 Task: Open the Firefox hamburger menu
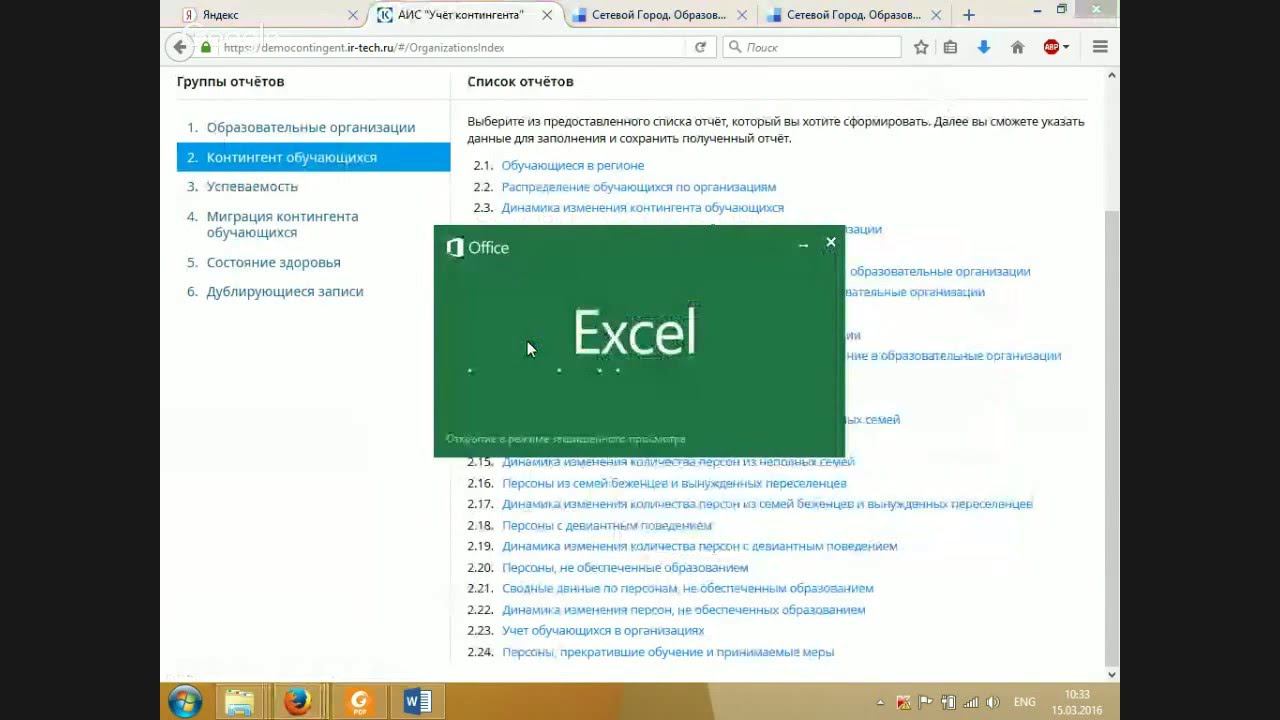pyautogui.click(x=1100, y=47)
